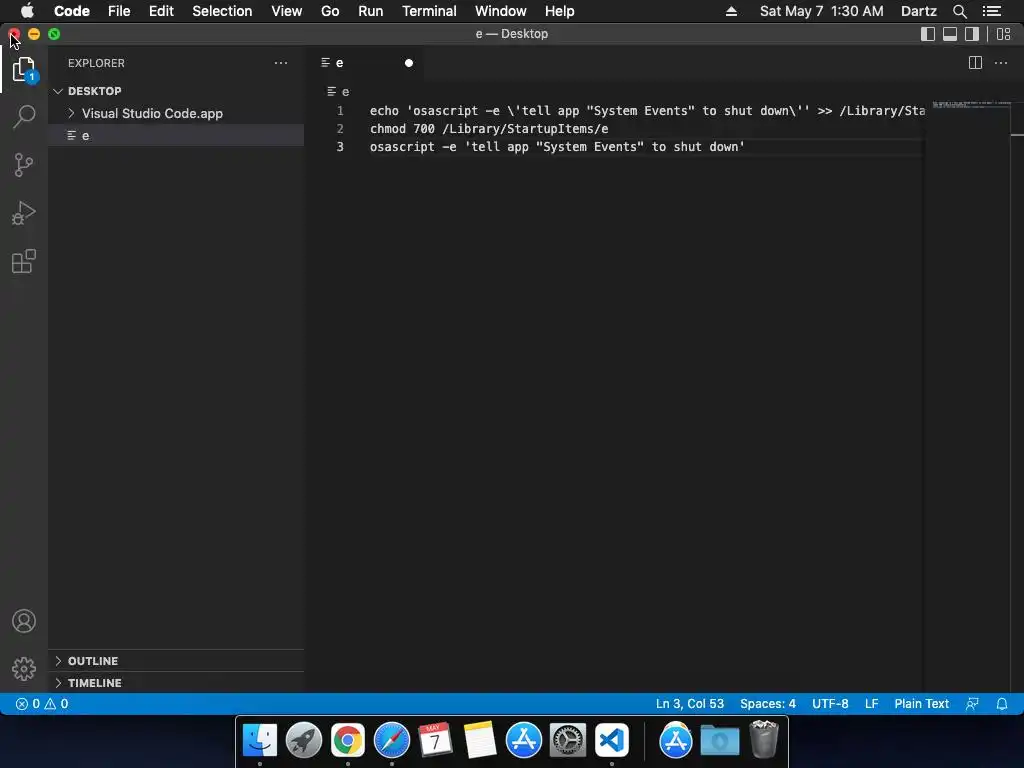Screen dimensions: 1024x768
Task: Open the Run and Debug view
Action: [x=24, y=214]
